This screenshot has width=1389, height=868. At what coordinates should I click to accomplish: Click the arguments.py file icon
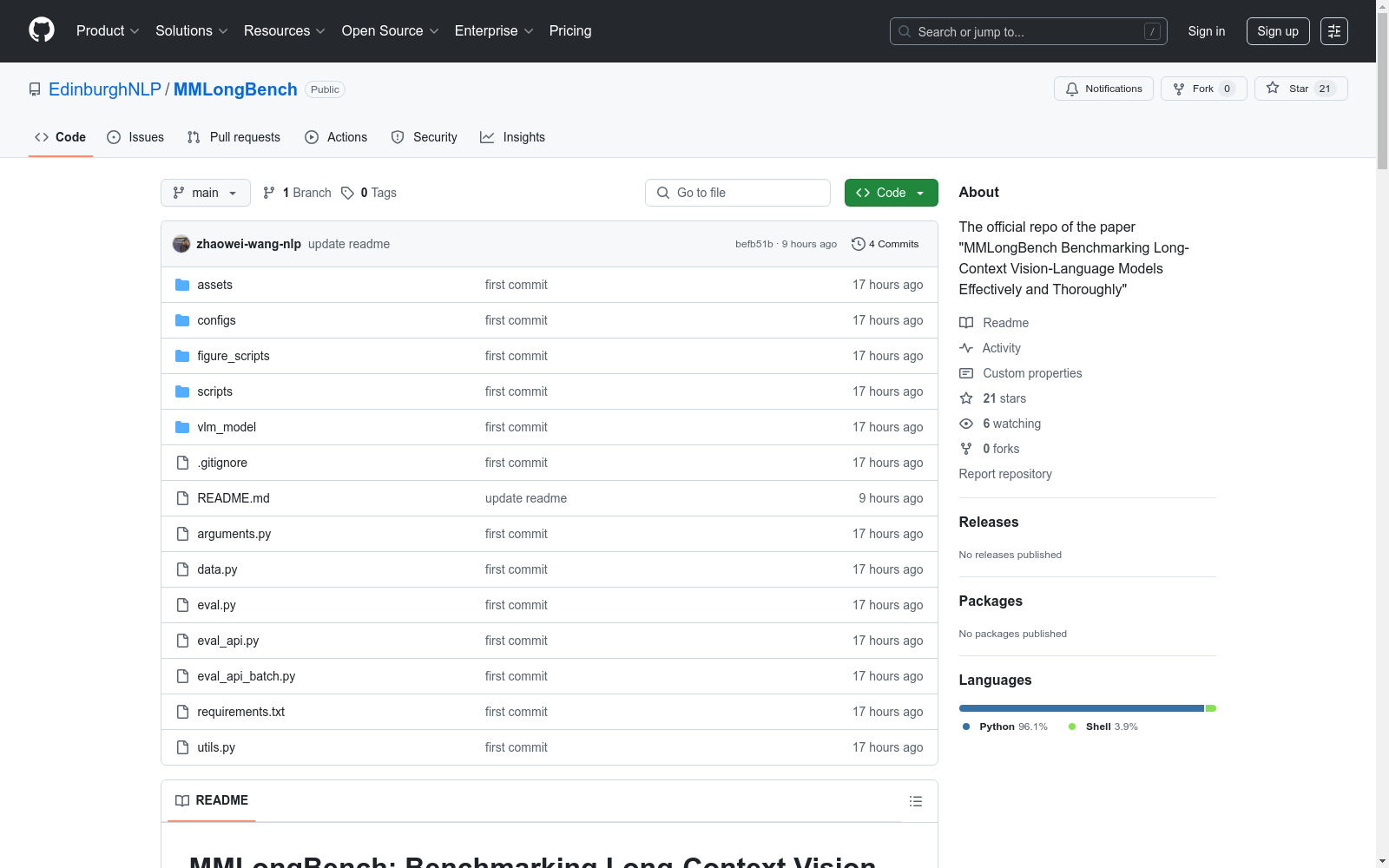pos(182,534)
